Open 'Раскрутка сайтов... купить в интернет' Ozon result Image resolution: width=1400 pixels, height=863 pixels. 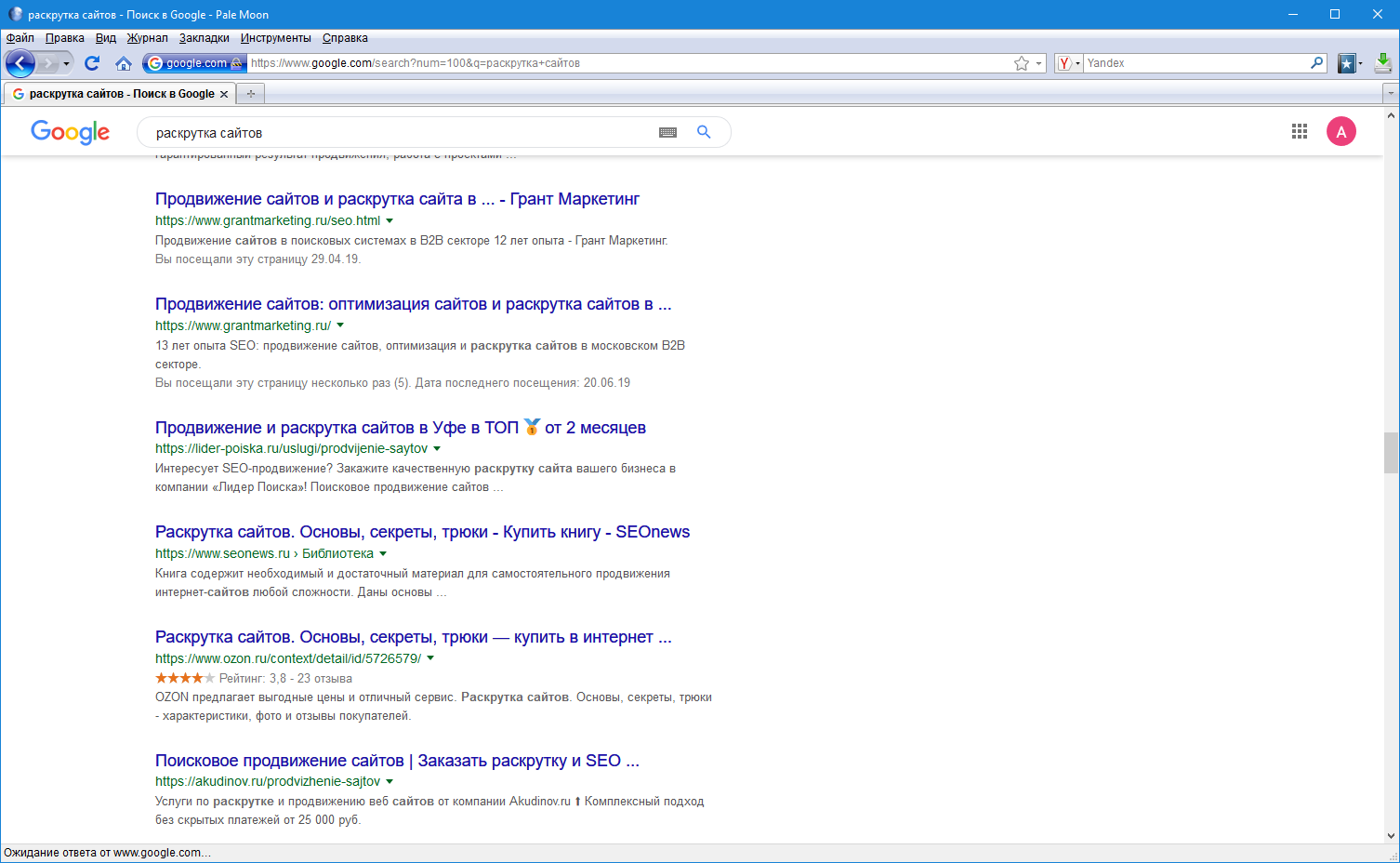[413, 637]
